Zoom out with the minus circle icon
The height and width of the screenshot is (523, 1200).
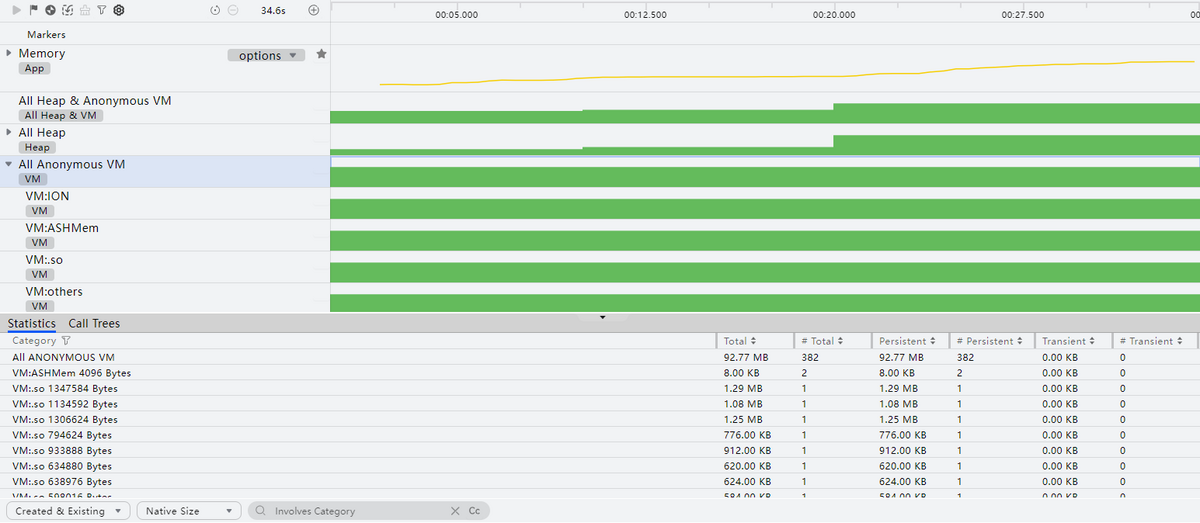[233, 10]
